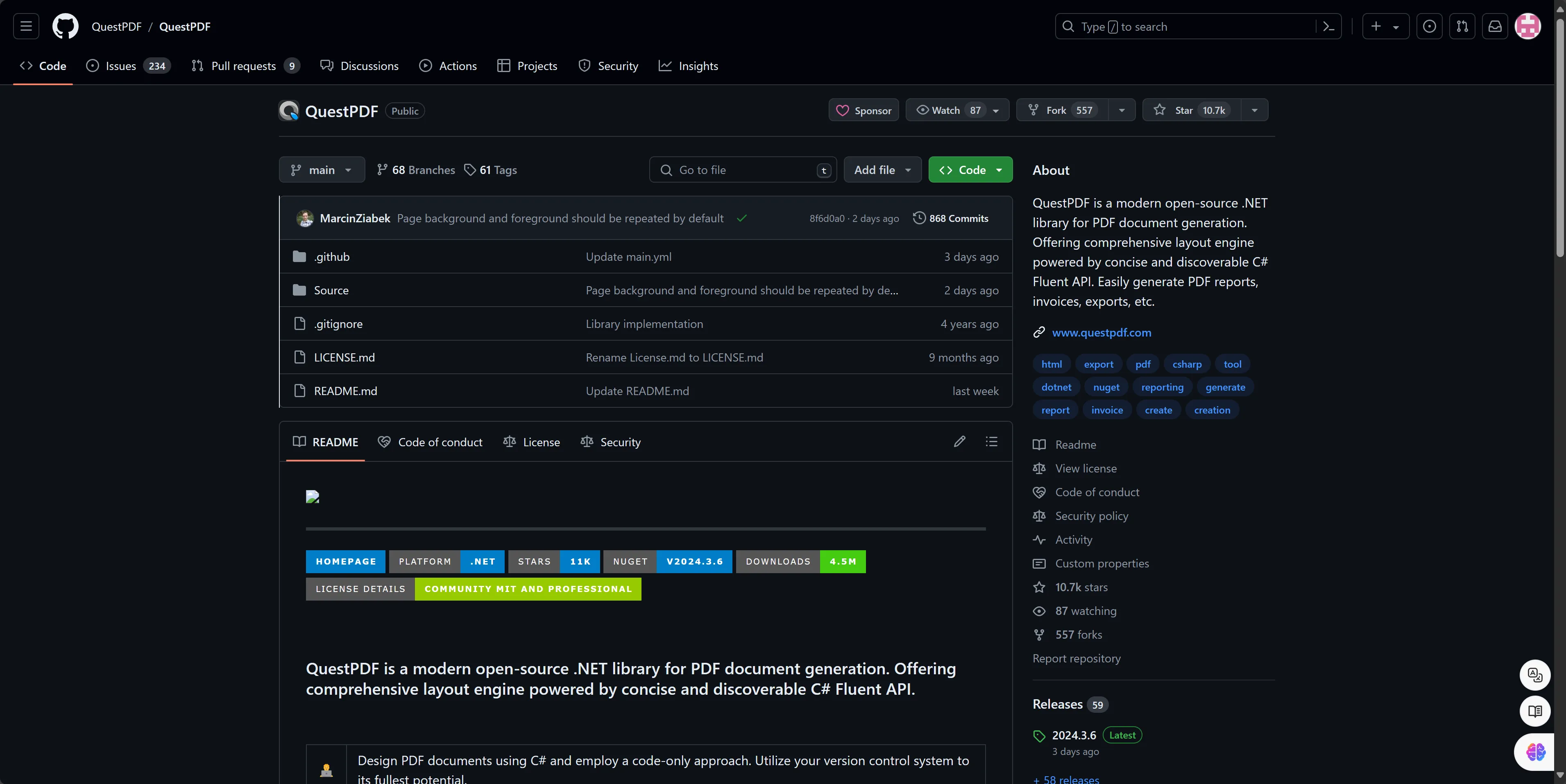View 61 Tags
The image size is (1566, 784).
tap(491, 169)
